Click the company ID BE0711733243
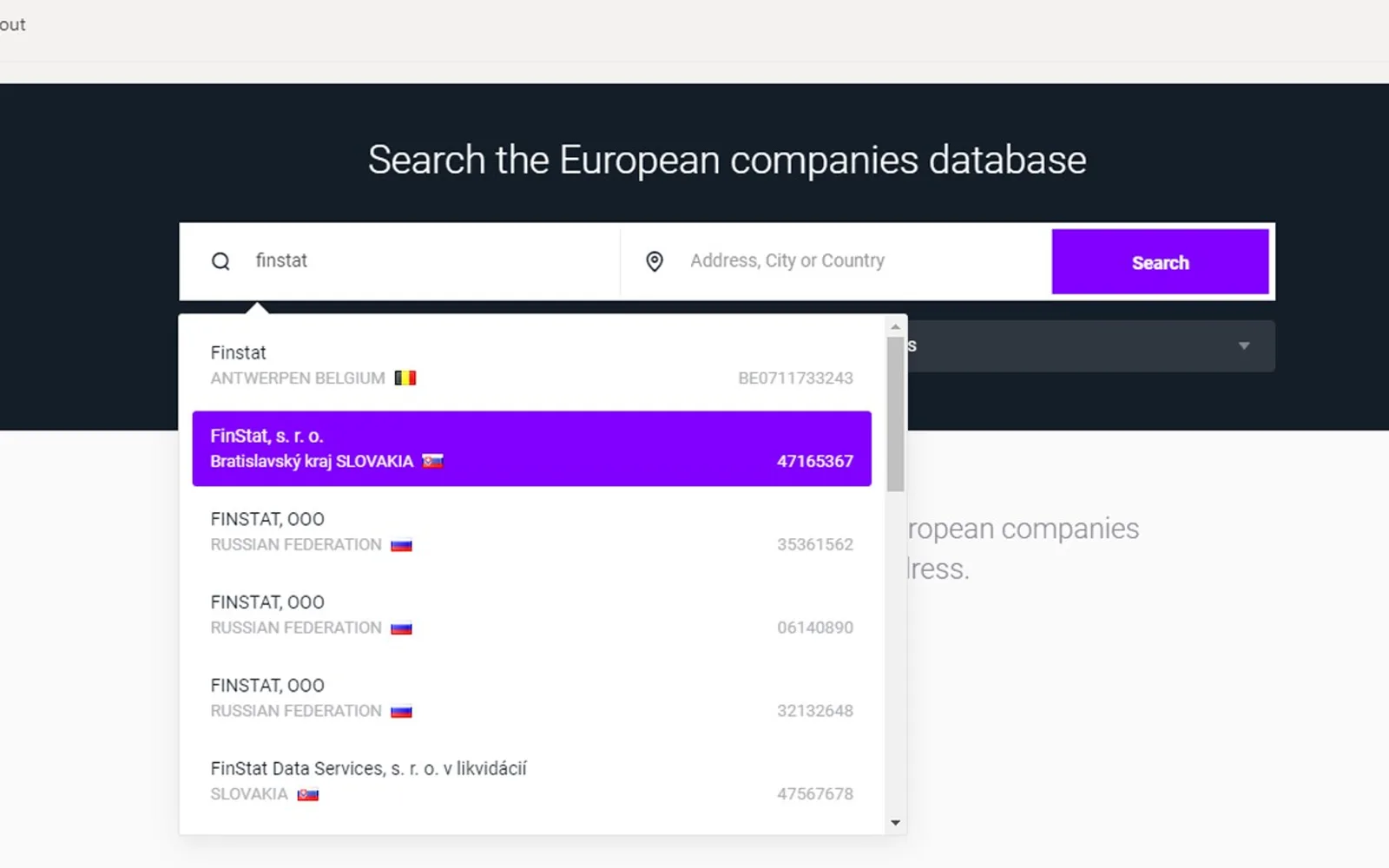The width and height of the screenshot is (1389, 868). click(x=795, y=378)
